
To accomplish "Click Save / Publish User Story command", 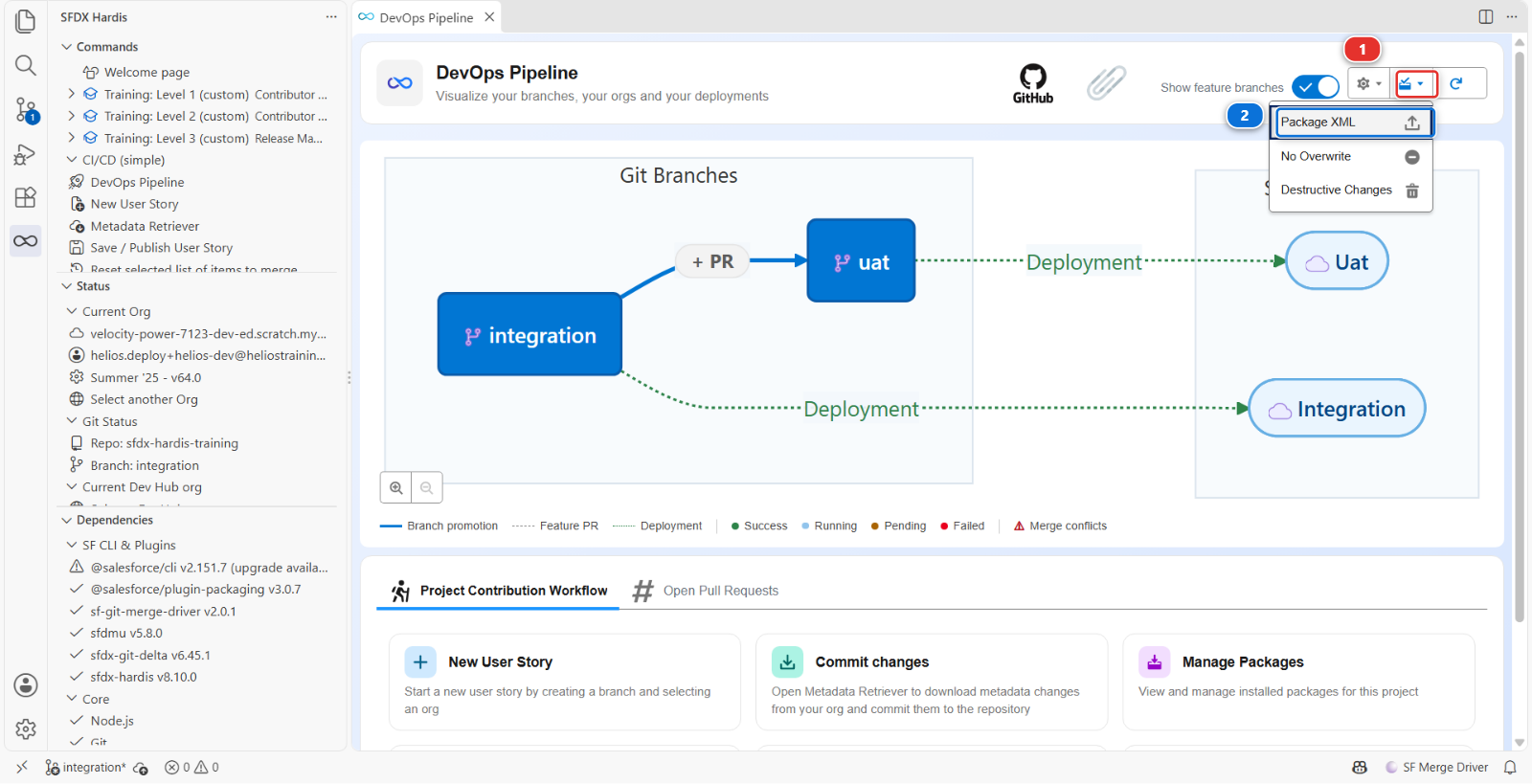I will (161, 248).
